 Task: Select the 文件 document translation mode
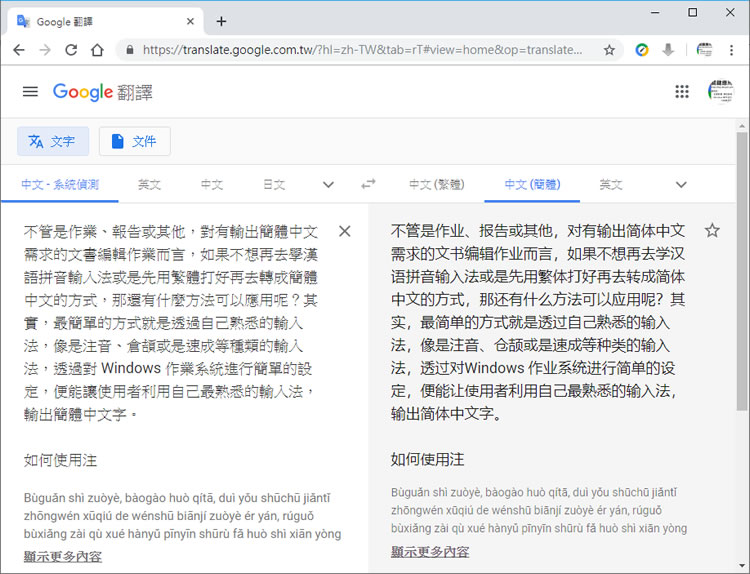click(135, 141)
